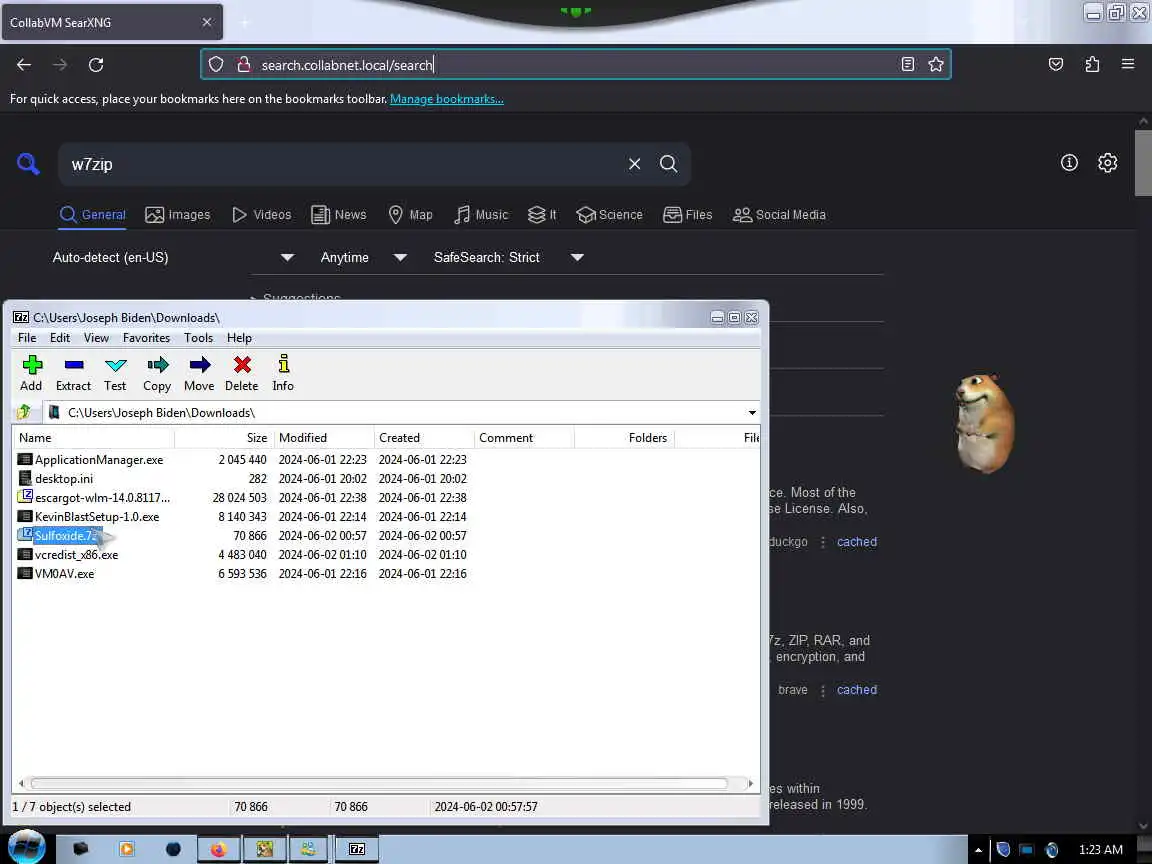Open the File menu in 7-Zip
Viewport: 1152px width, 864px height.
[x=27, y=338]
